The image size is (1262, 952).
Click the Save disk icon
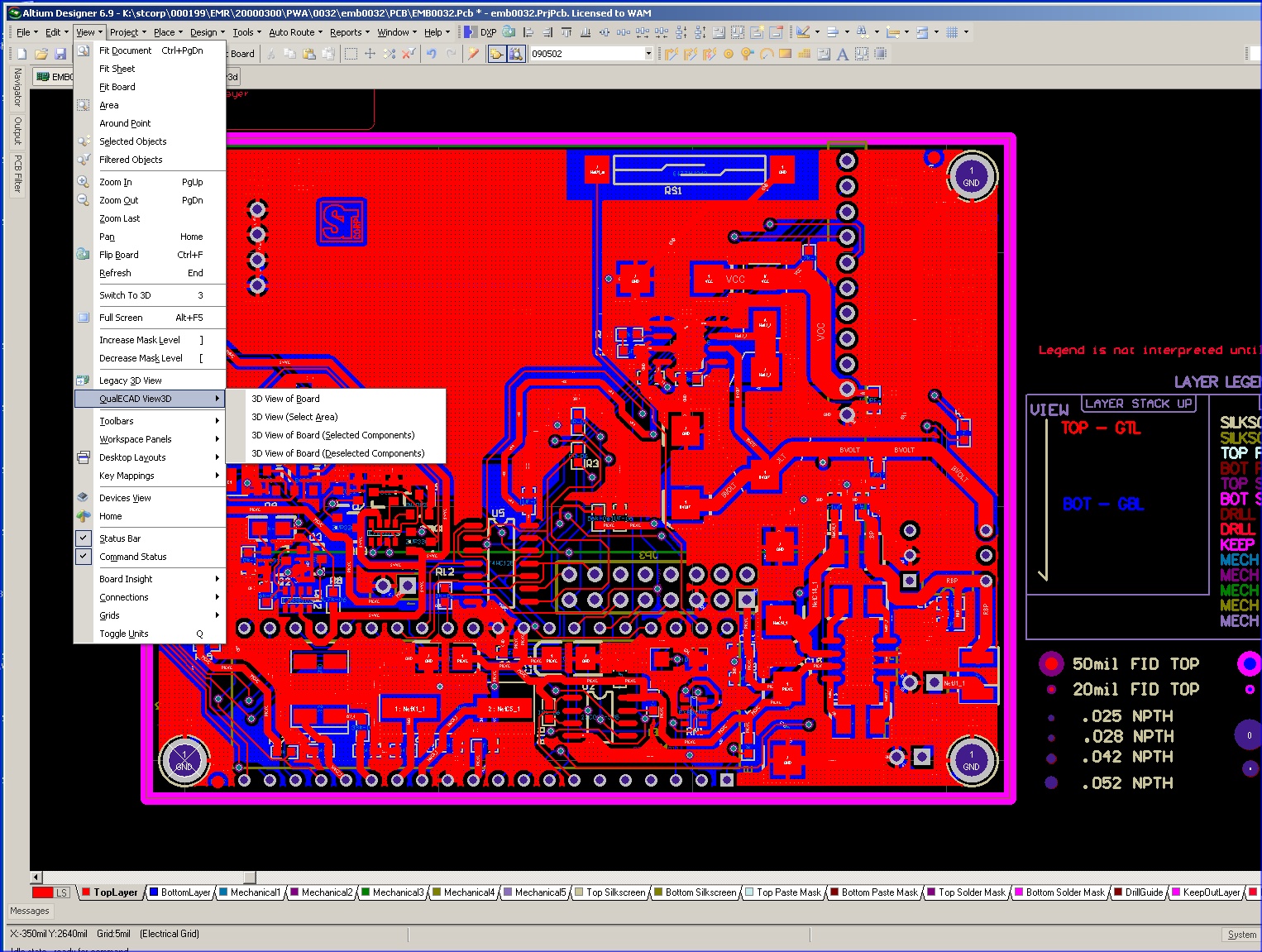click(60, 54)
